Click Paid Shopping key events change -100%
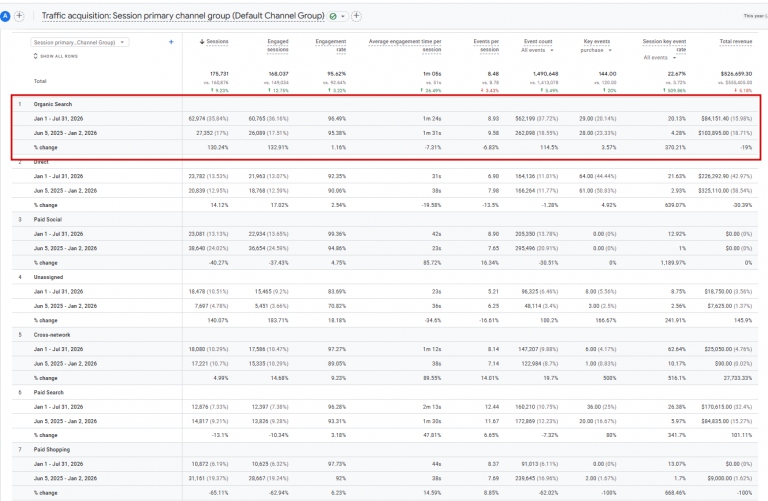 click(609, 493)
